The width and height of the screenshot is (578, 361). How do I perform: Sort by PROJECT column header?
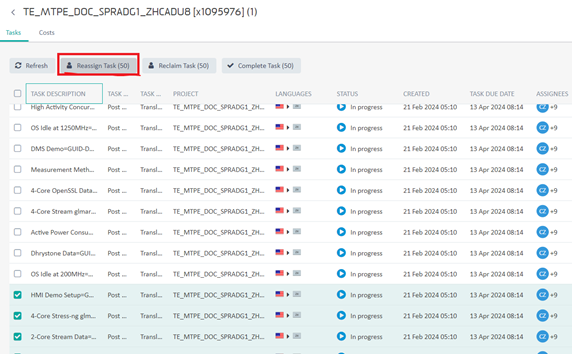coord(186,94)
